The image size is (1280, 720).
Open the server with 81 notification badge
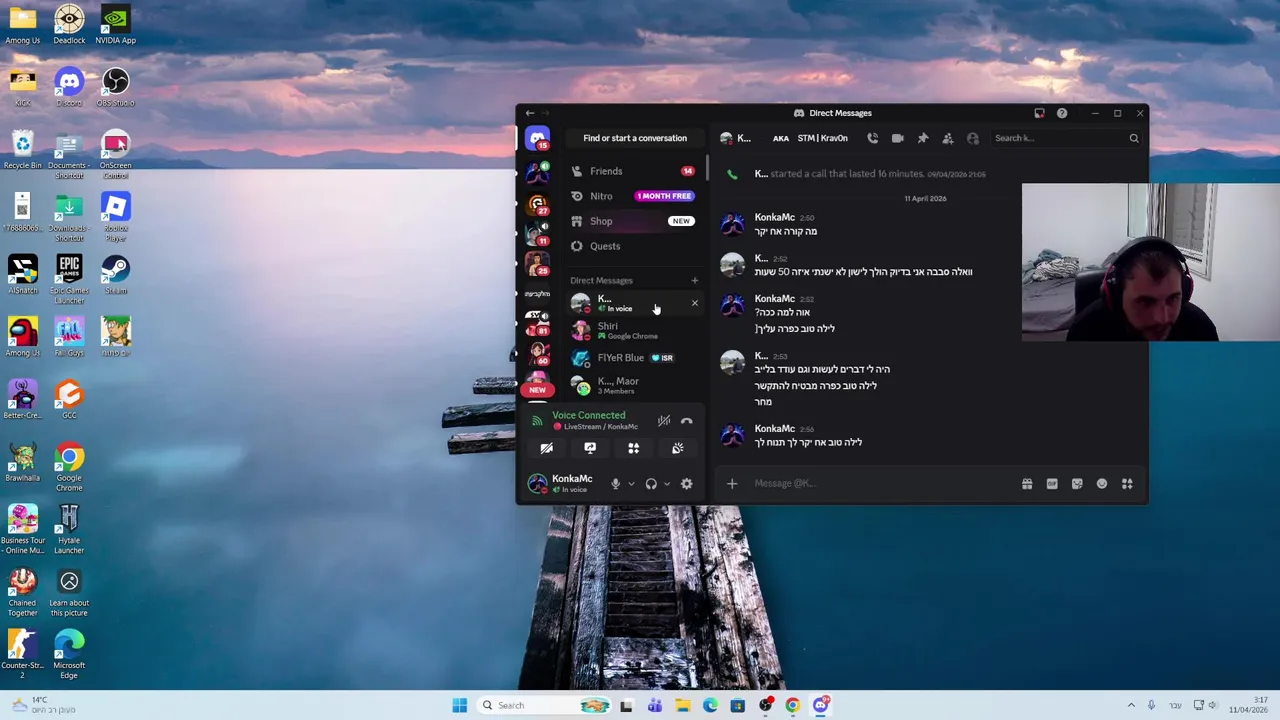(538, 323)
